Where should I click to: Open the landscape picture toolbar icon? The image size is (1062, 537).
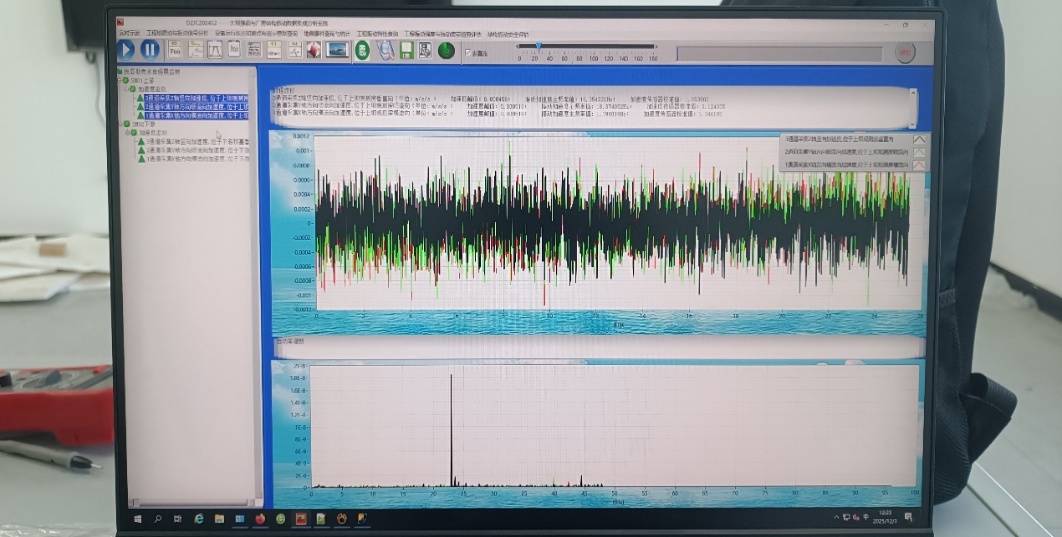click(337, 50)
